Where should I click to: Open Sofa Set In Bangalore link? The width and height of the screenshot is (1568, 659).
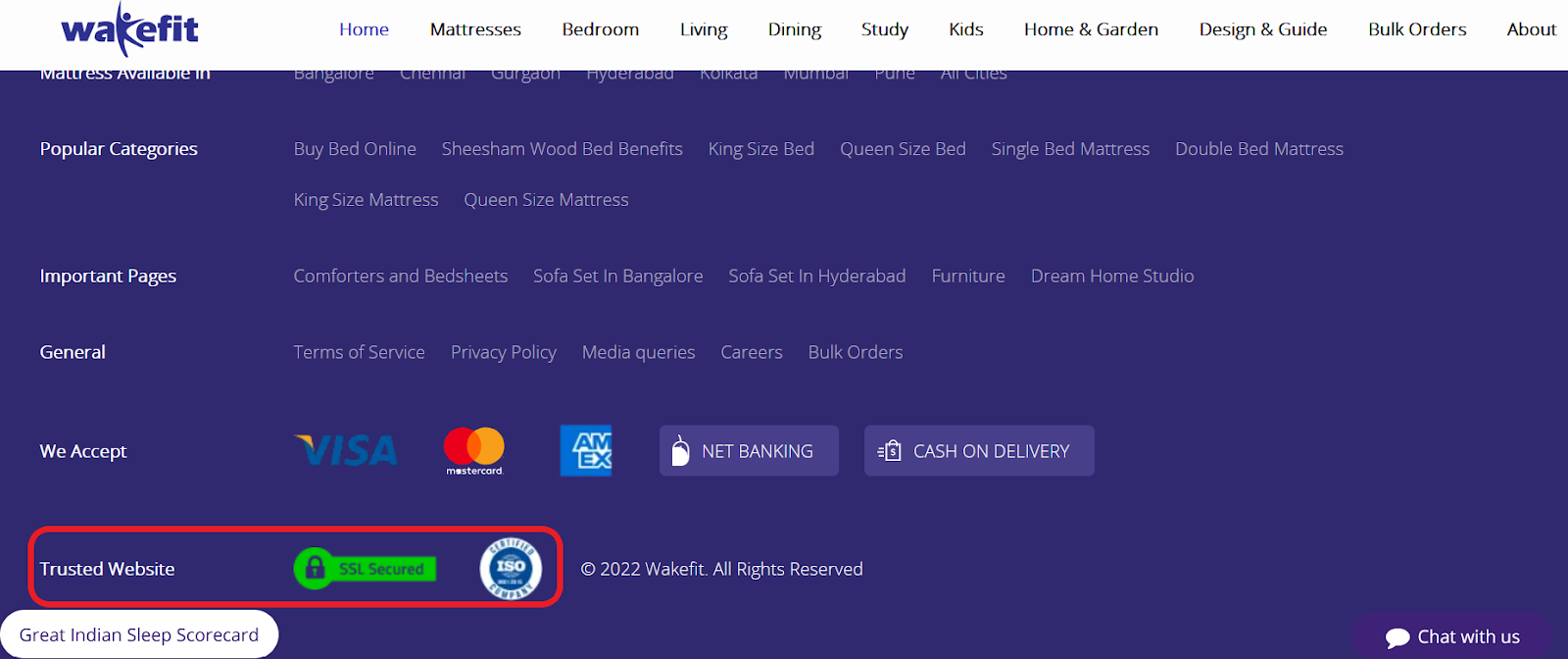[x=618, y=277]
